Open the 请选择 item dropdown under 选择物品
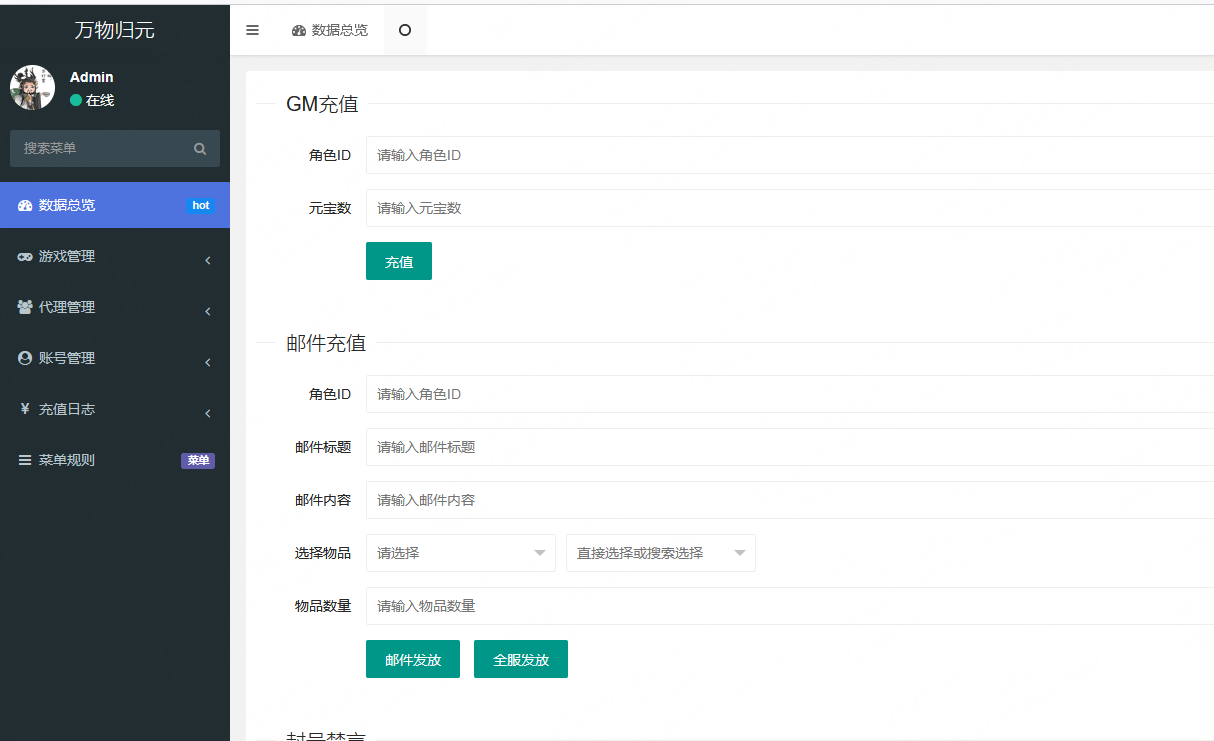The width and height of the screenshot is (1214, 741). [x=460, y=552]
